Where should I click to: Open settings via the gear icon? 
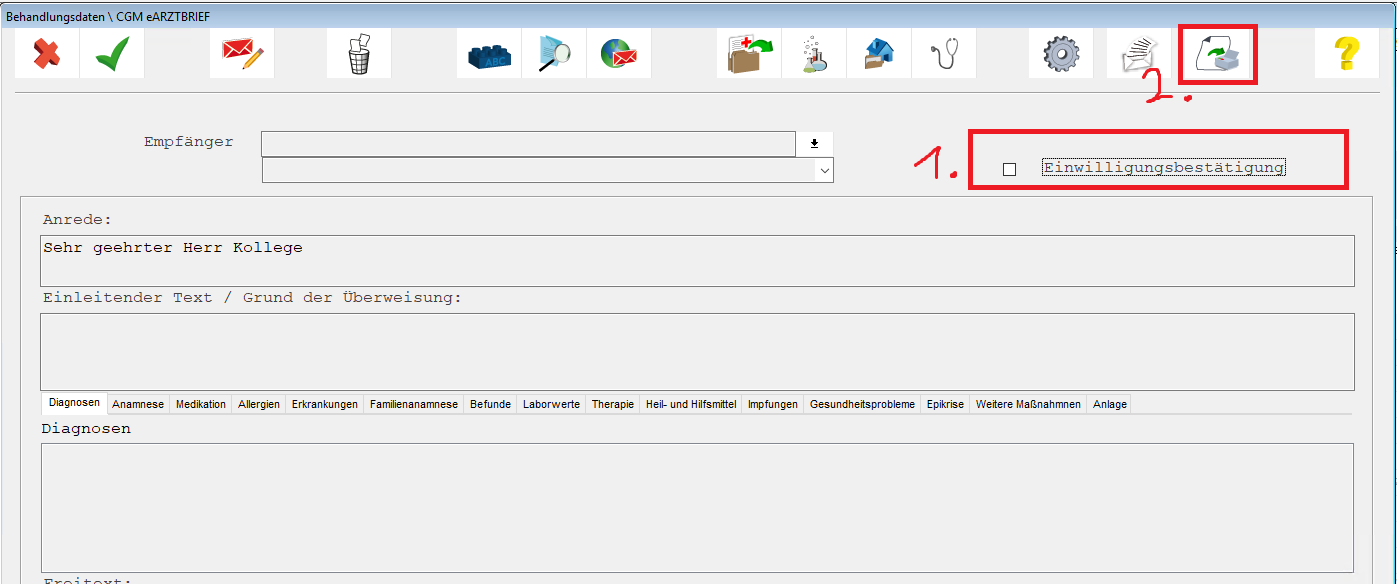[1061, 53]
